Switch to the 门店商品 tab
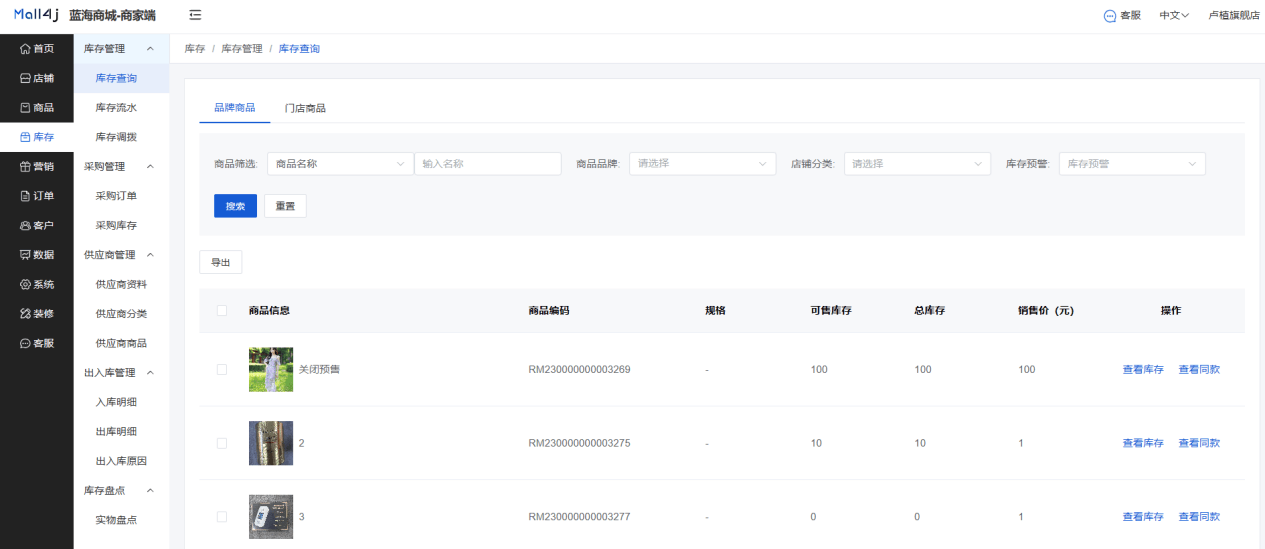 (305, 108)
